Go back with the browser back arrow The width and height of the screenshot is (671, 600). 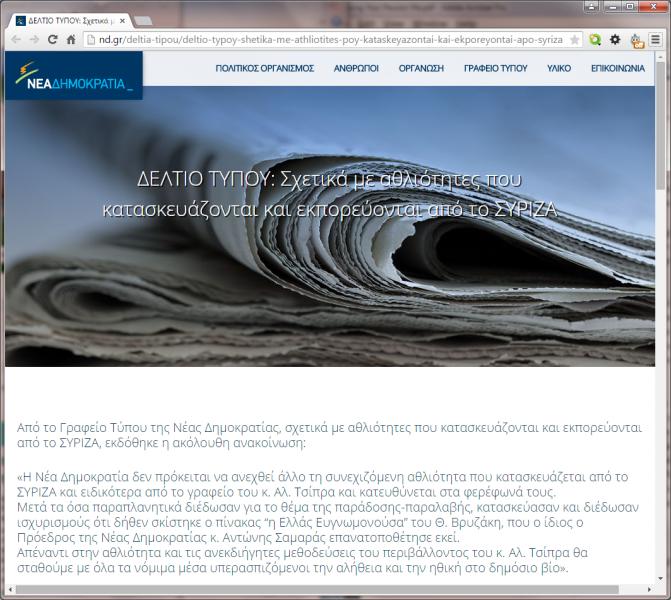click(16, 40)
